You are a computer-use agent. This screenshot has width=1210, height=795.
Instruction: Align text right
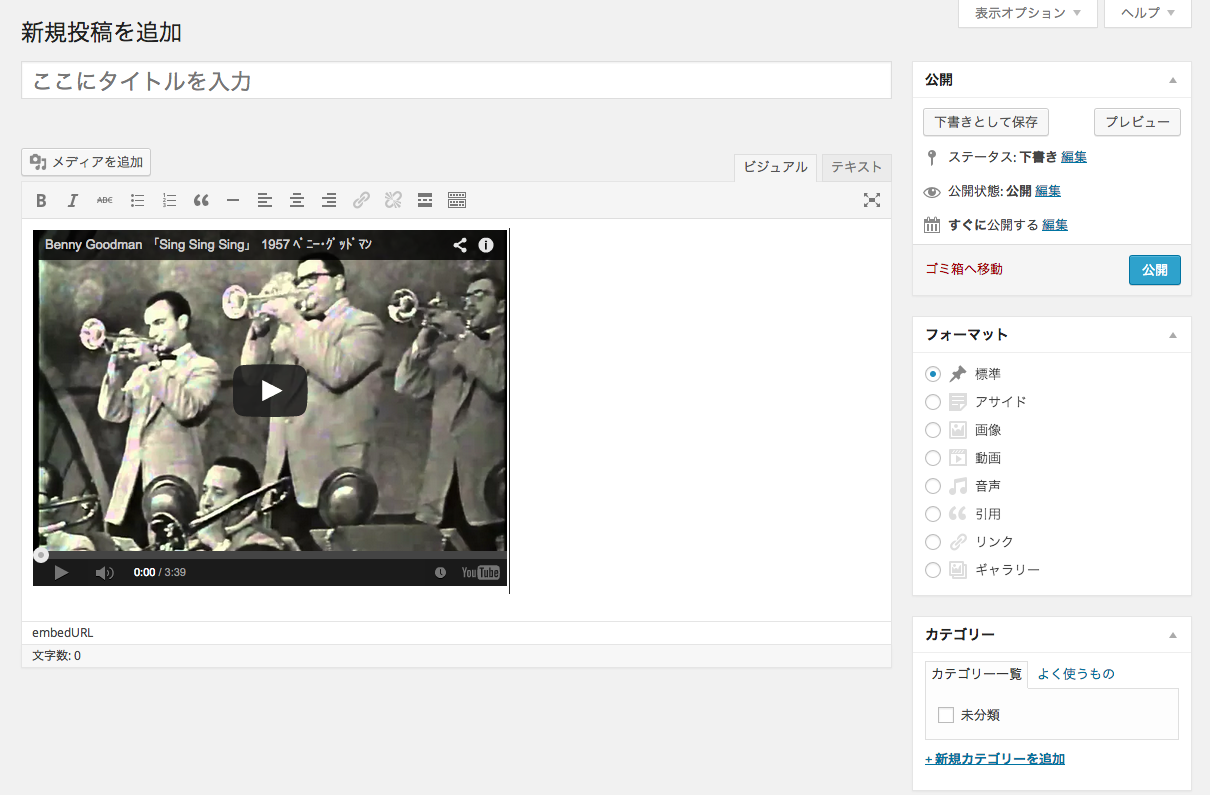tap(329, 201)
